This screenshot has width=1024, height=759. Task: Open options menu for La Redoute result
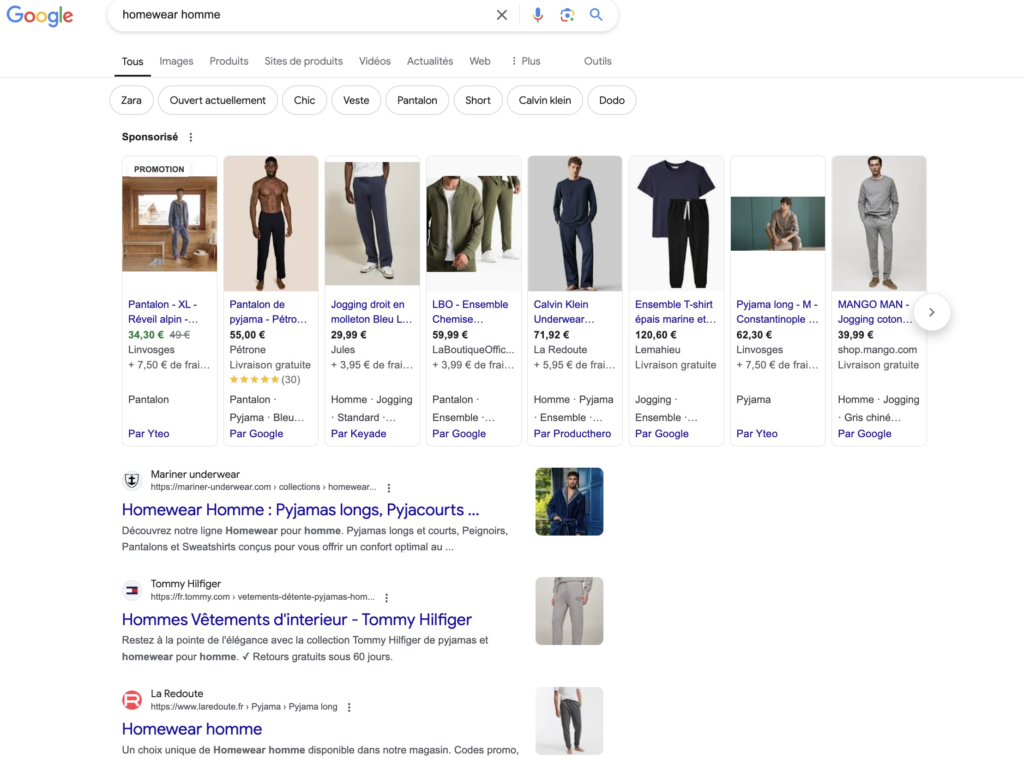pyautogui.click(x=349, y=707)
